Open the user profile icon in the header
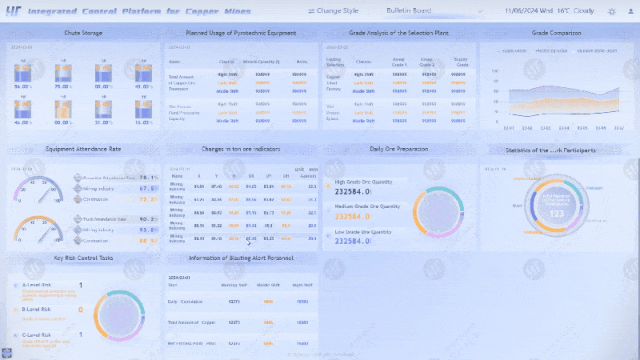The height and width of the screenshot is (360, 640). pyautogui.click(x=631, y=11)
